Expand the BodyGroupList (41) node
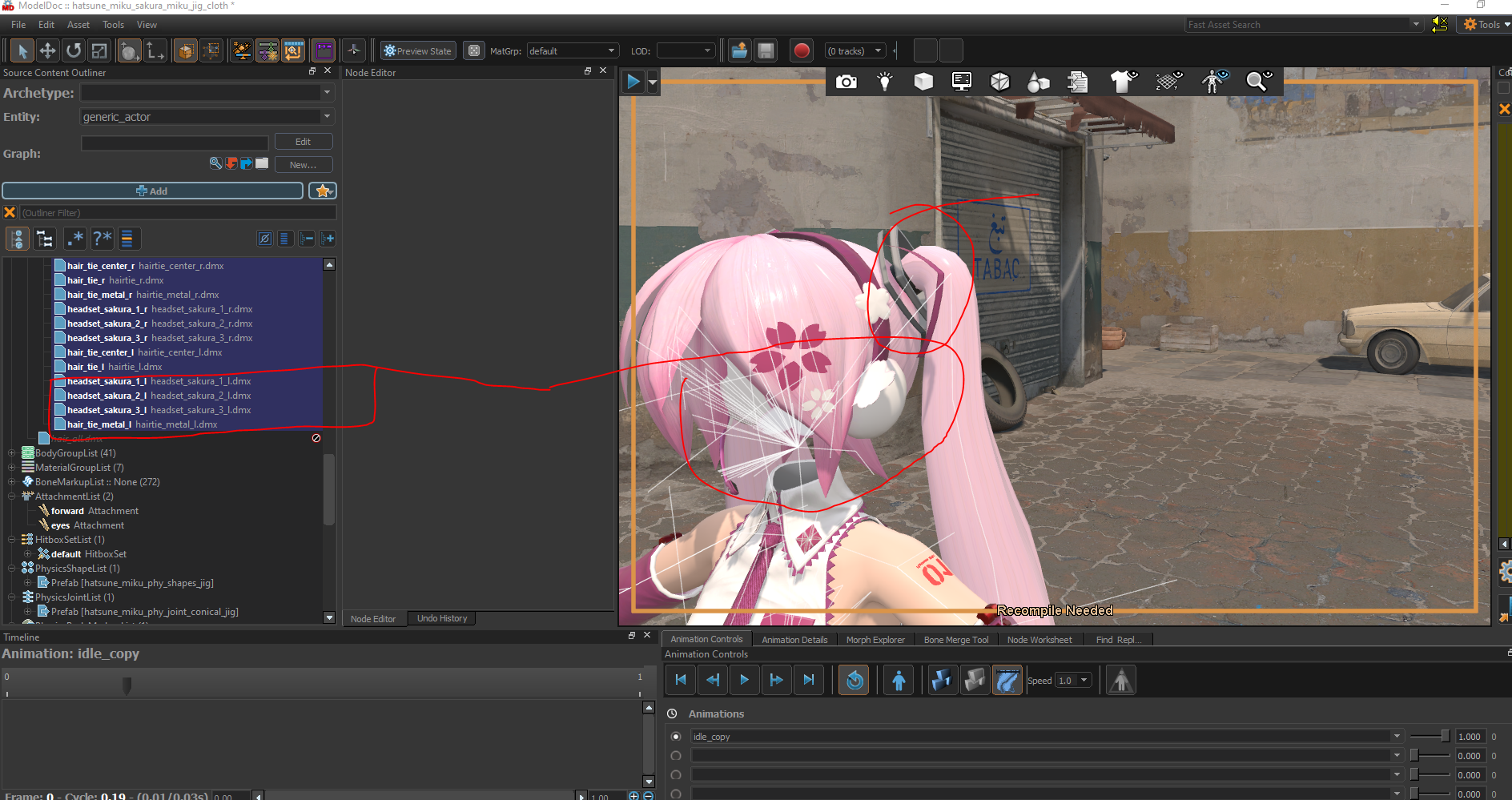This screenshot has width=1512, height=800. pos(12,453)
